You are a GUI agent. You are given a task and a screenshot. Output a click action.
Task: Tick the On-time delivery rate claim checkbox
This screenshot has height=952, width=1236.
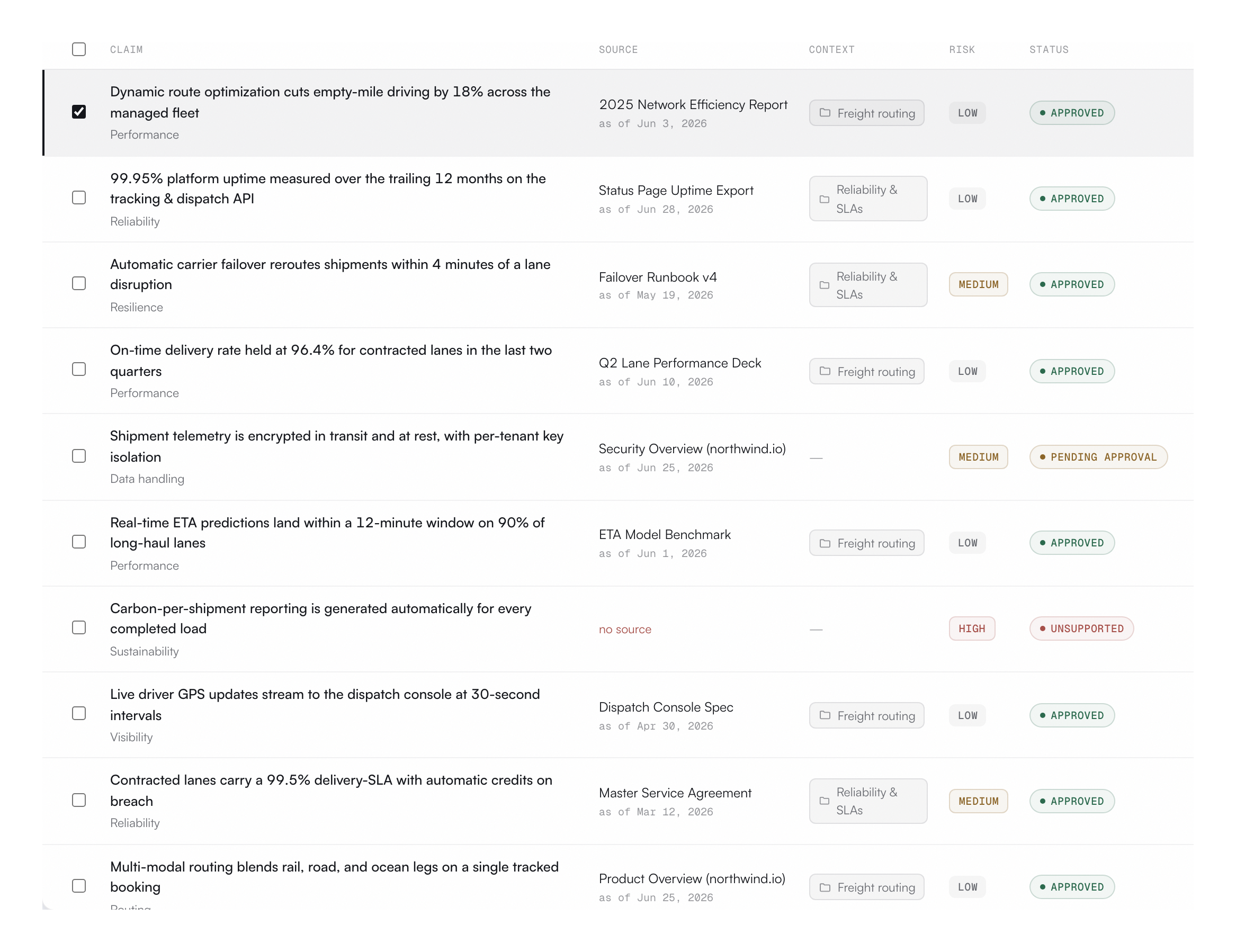(x=79, y=370)
